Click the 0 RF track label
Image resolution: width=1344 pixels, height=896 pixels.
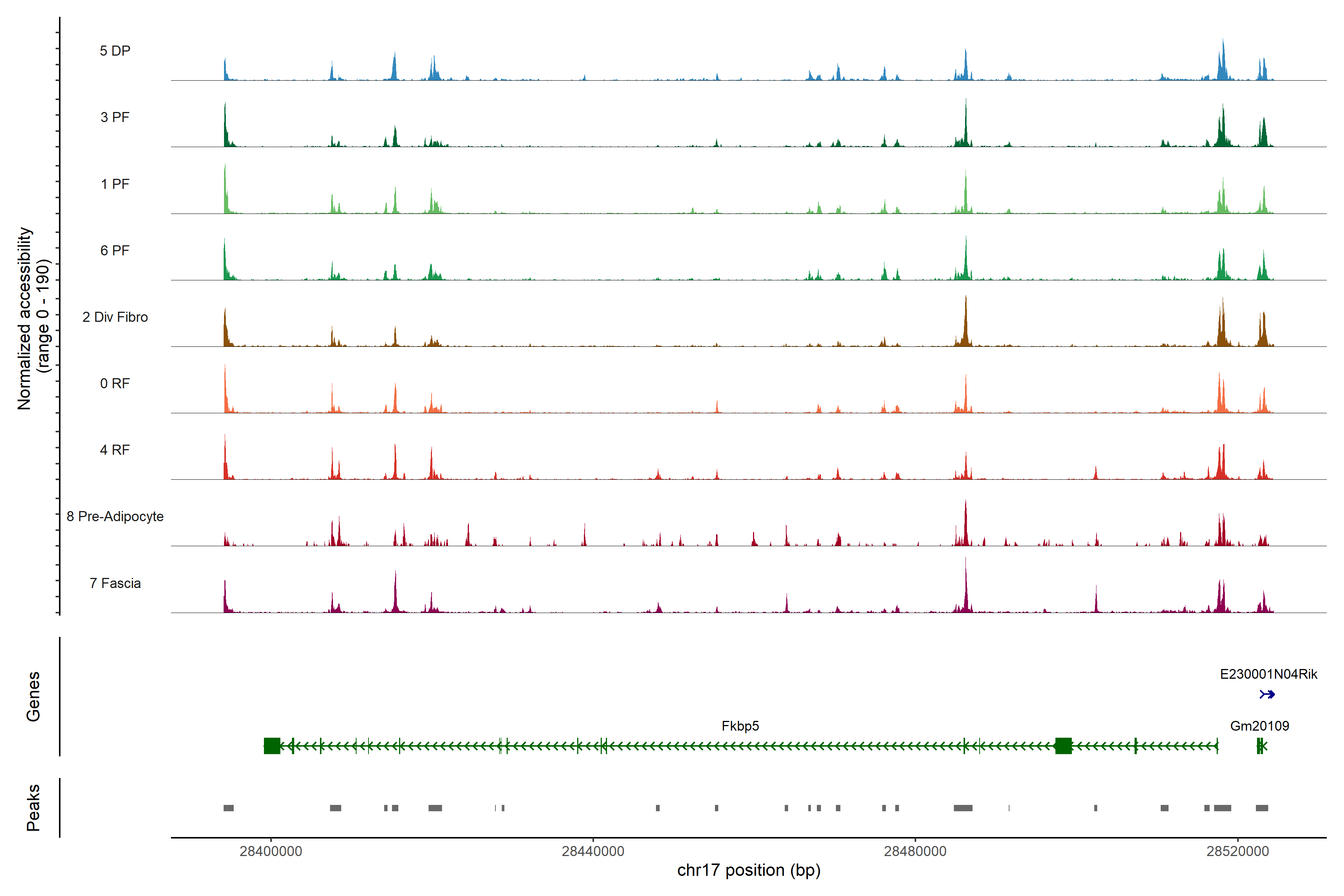point(115,383)
